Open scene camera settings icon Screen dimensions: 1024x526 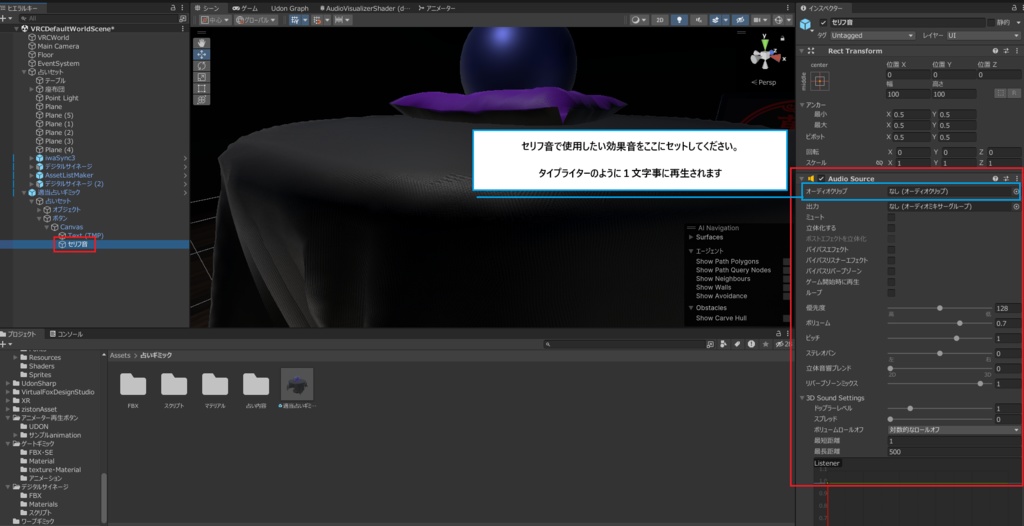point(760,20)
